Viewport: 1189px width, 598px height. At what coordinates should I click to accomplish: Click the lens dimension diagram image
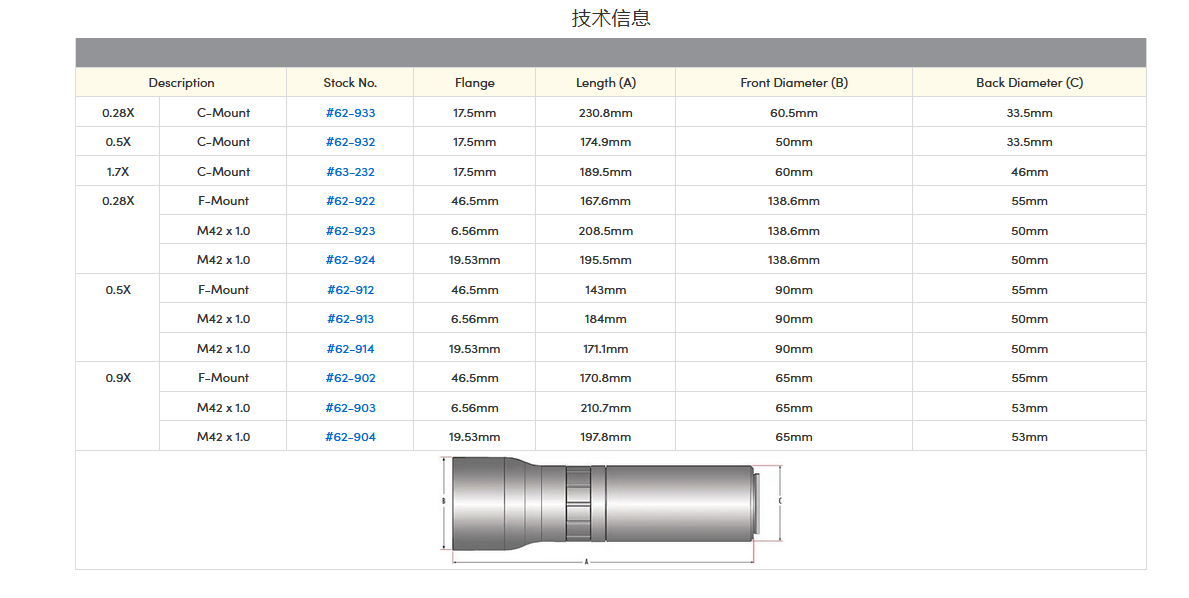pyautogui.click(x=610, y=509)
